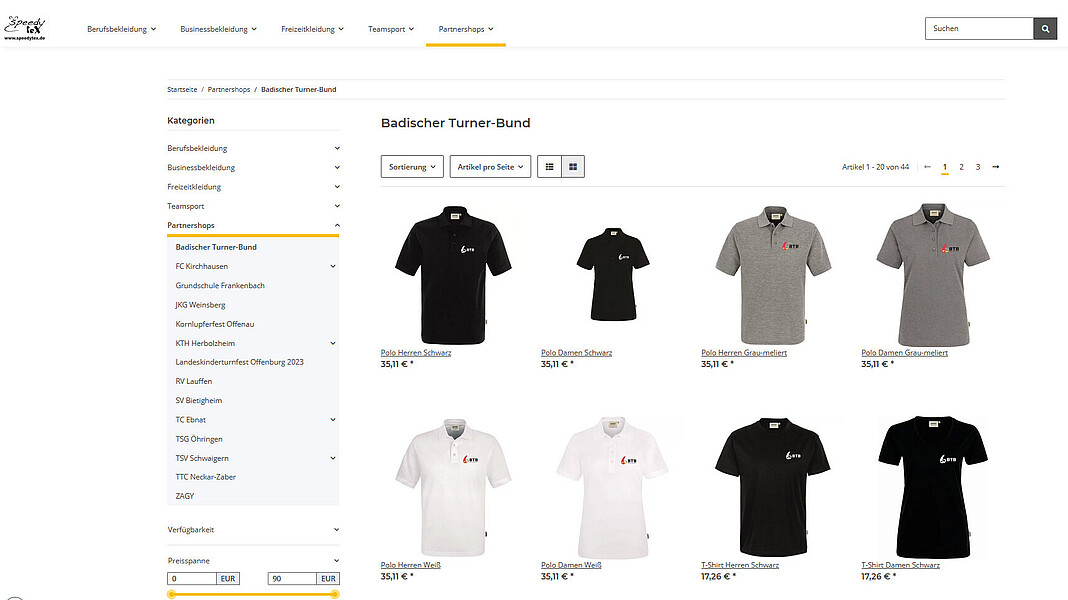Go to next page arrow
1068x600 pixels.
996,167
